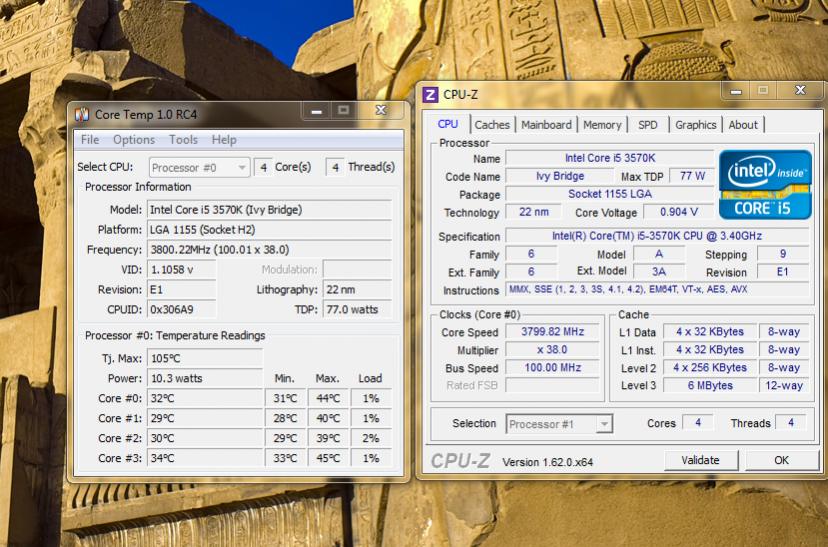
Task: Click Core #2 load value 2%
Action: pyautogui.click(x=371, y=439)
